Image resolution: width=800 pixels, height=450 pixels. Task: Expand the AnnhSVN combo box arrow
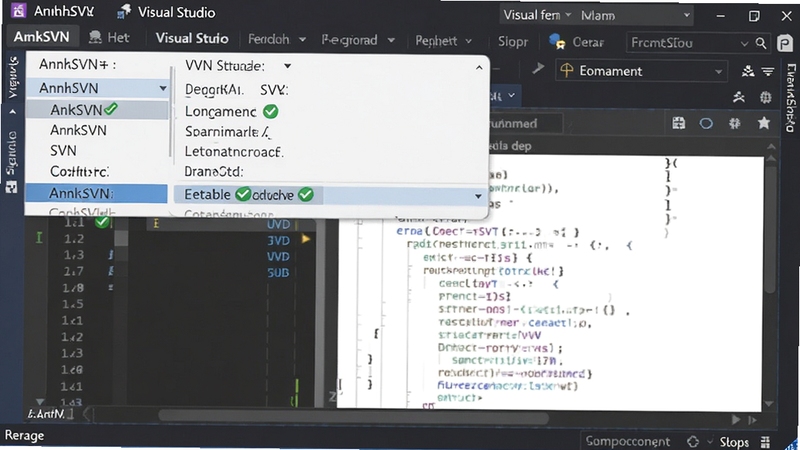coord(163,89)
